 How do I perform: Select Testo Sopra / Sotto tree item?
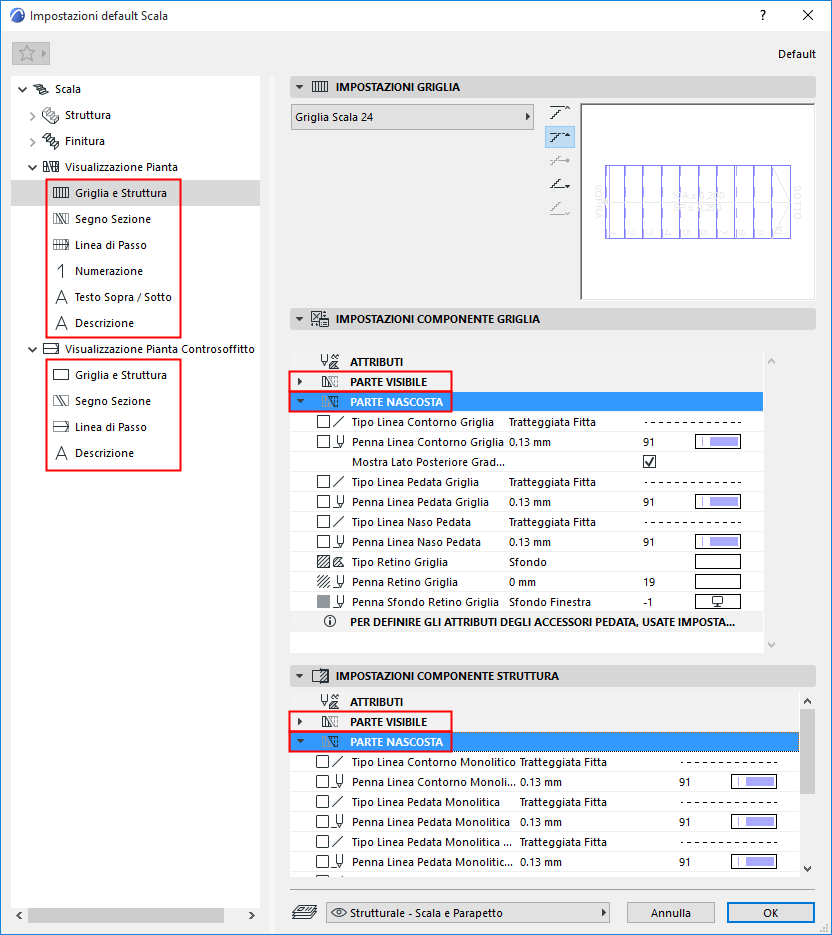(x=123, y=297)
